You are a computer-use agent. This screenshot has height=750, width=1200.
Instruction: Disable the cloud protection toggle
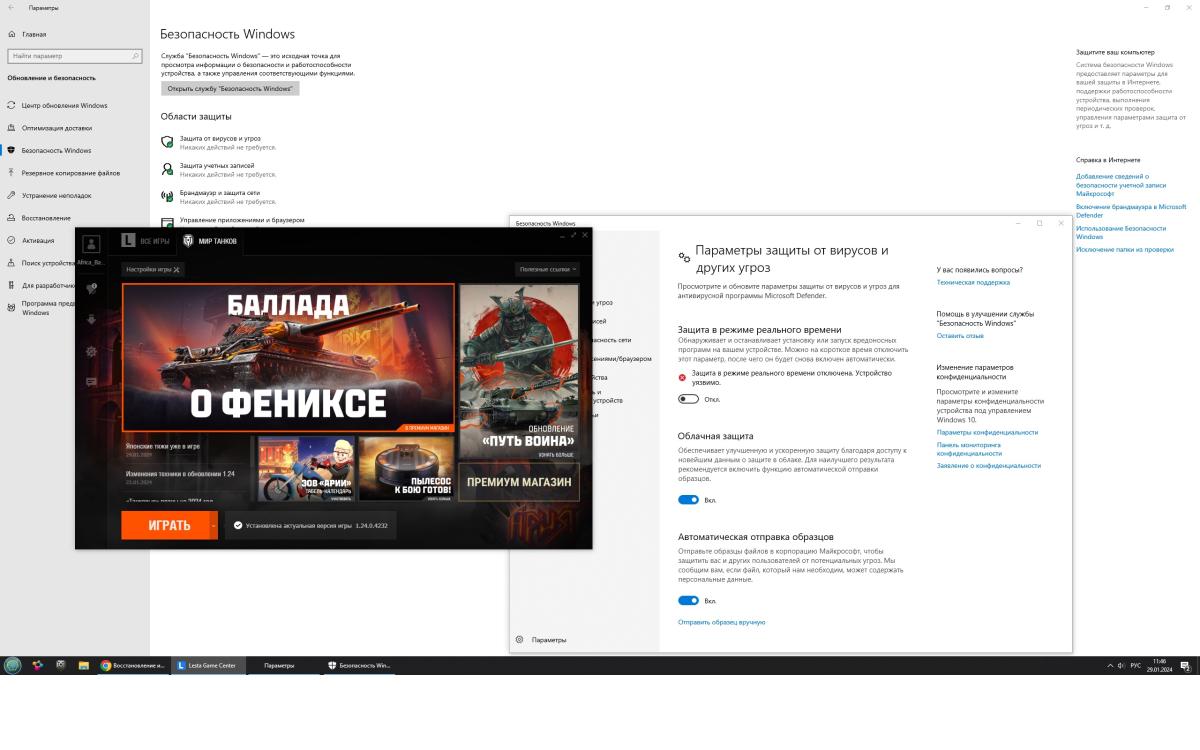688,500
